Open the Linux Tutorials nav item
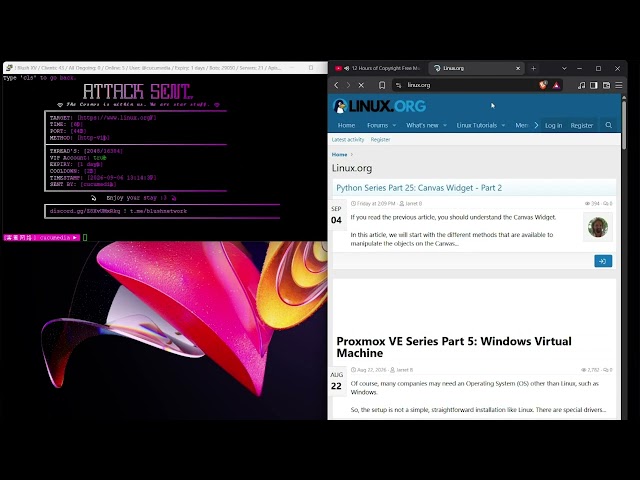This screenshot has height=480, width=640. [x=477, y=125]
